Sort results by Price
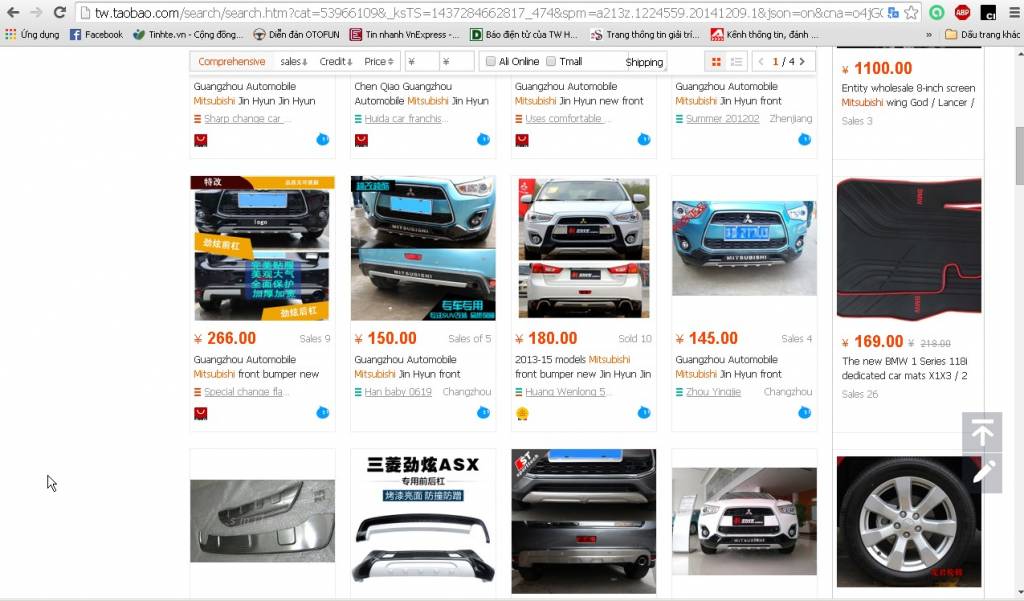 tap(379, 61)
